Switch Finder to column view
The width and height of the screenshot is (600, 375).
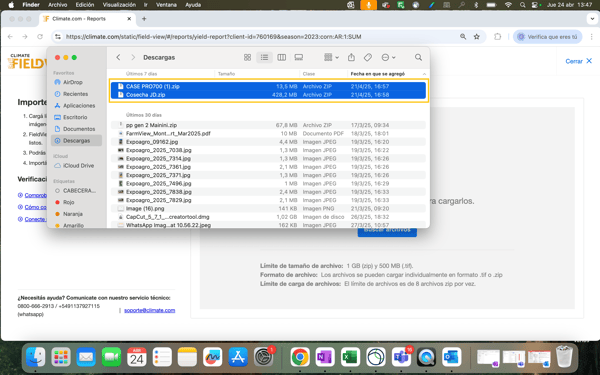pyautogui.click(x=282, y=57)
